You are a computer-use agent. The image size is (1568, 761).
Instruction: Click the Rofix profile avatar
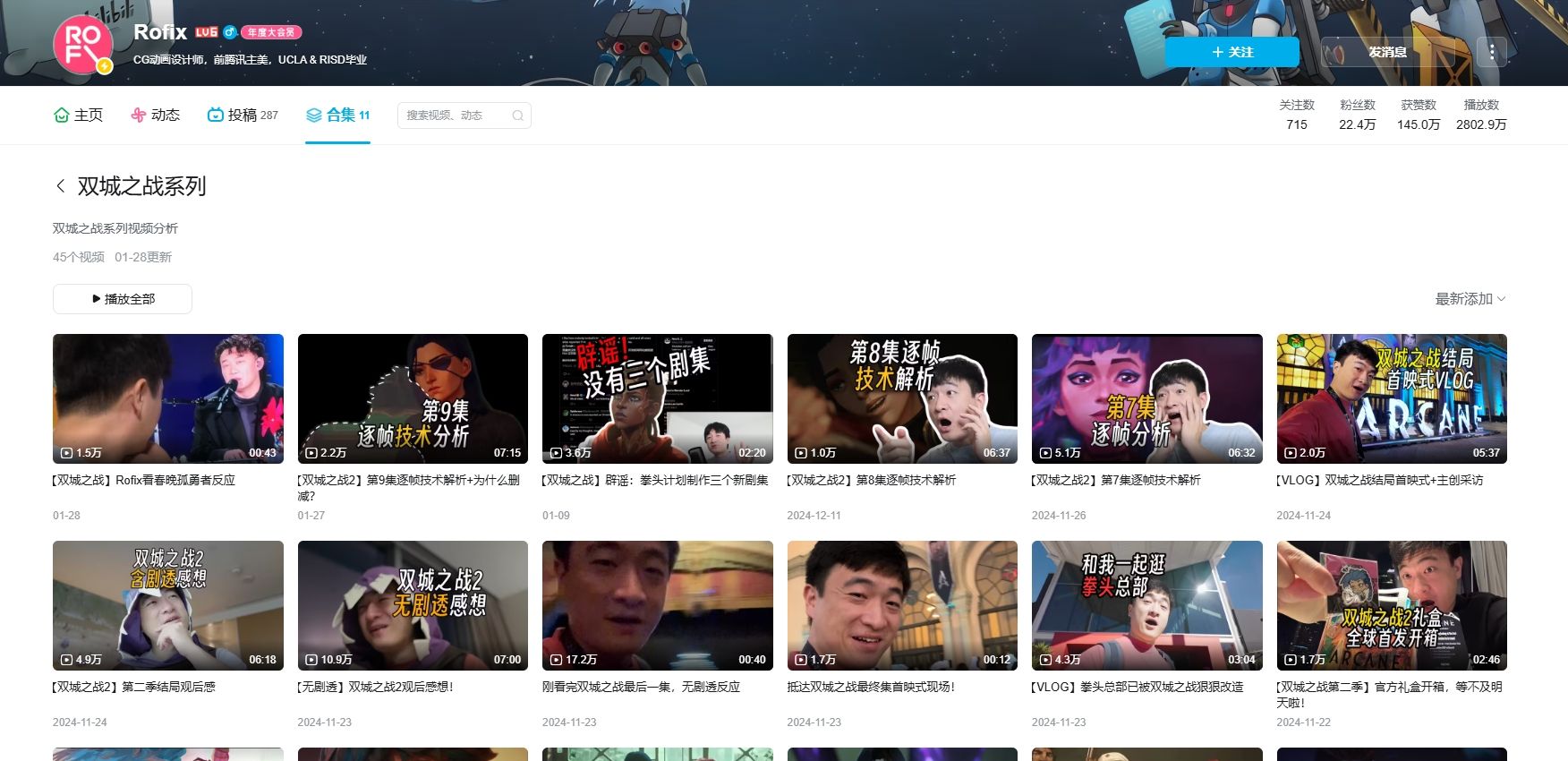coord(82,46)
